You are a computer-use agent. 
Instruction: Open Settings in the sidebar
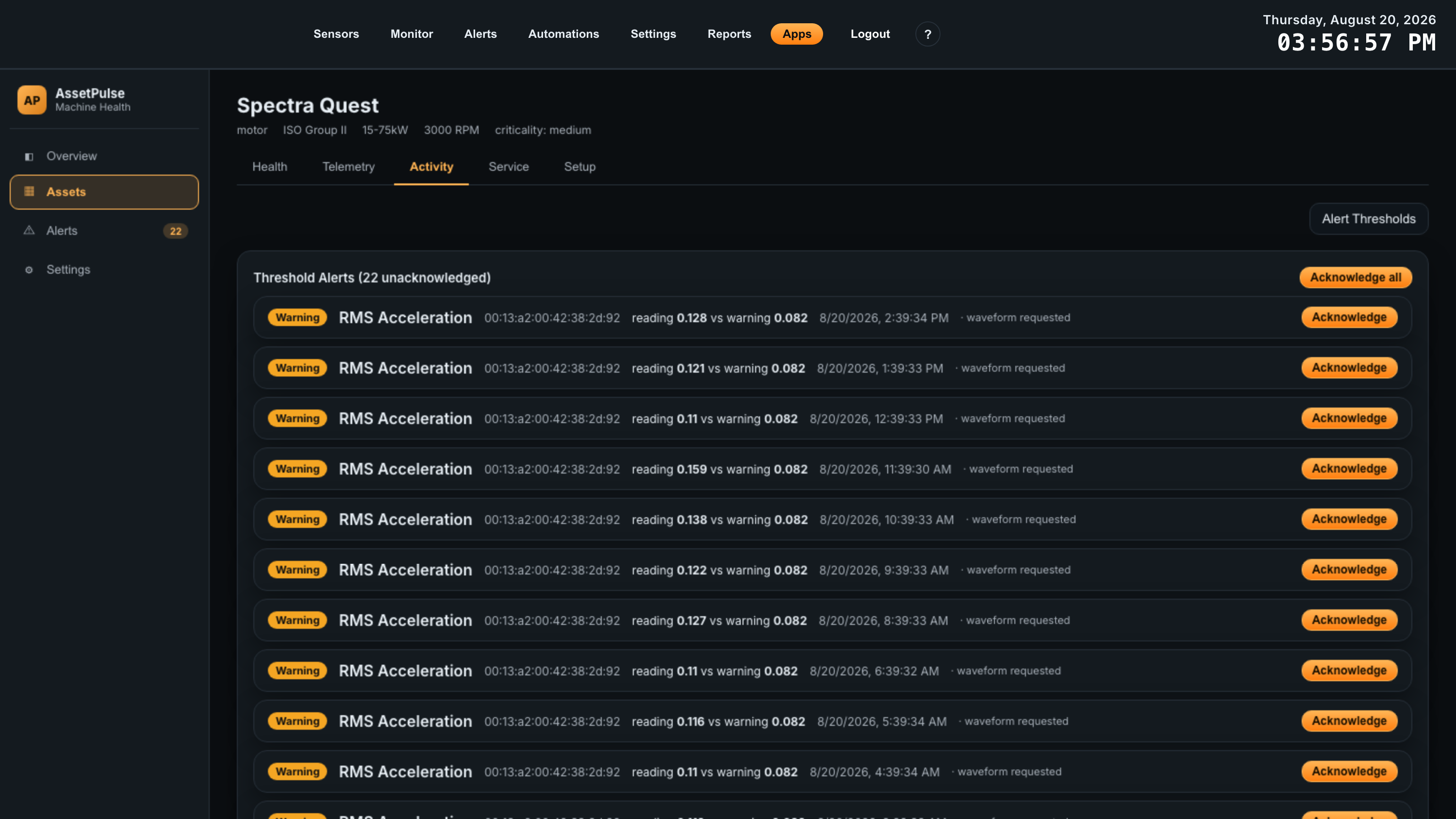point(104,270)
